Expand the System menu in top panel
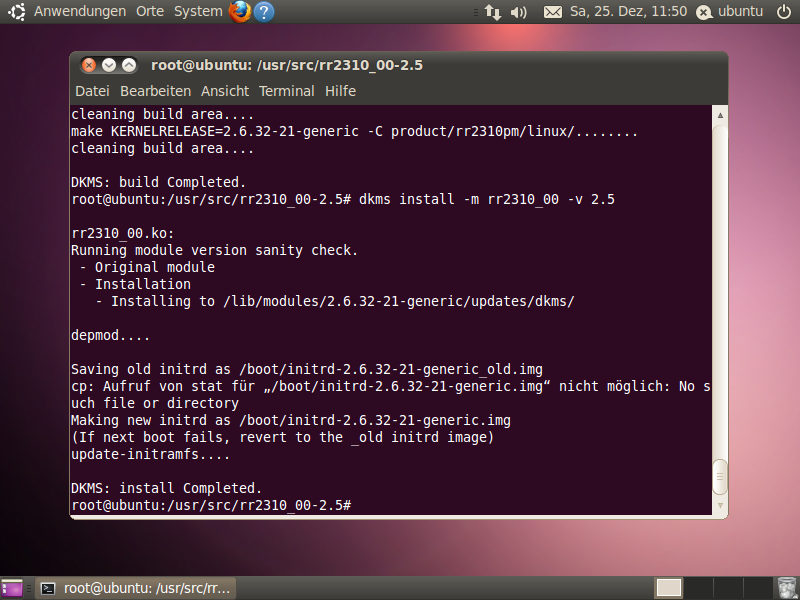 click(198, 12)
